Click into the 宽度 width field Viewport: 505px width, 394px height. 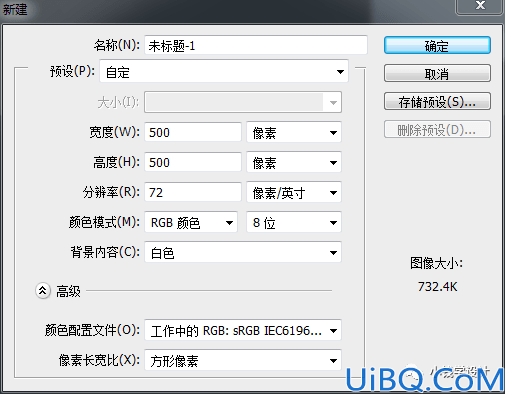[193, 132]
